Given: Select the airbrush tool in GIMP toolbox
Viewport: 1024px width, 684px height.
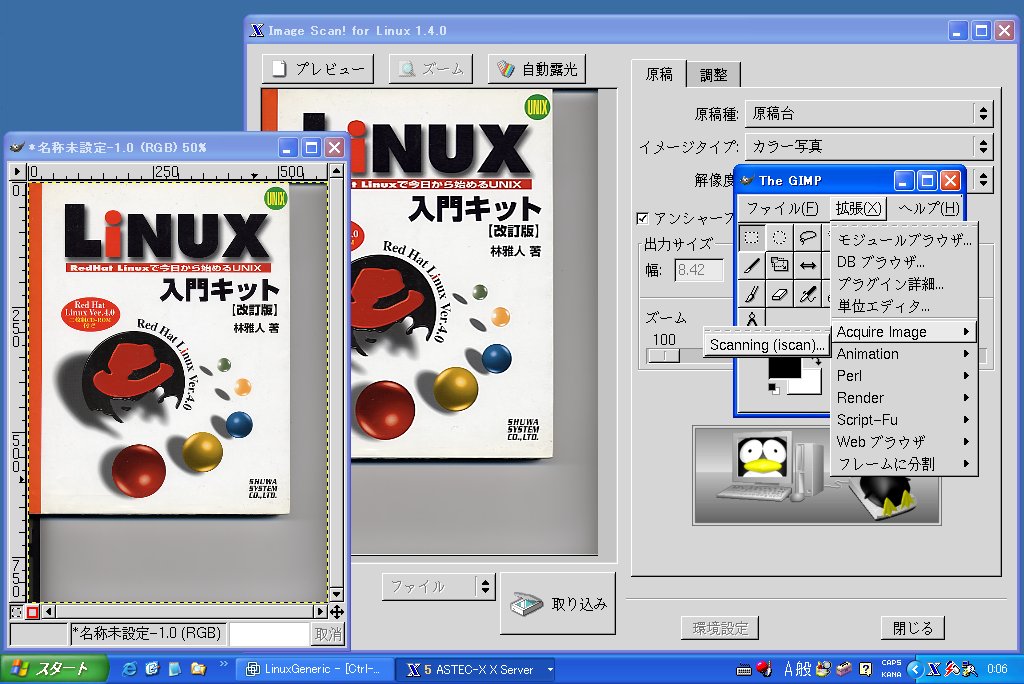Looking at the screenshot, I should (808, 294).
